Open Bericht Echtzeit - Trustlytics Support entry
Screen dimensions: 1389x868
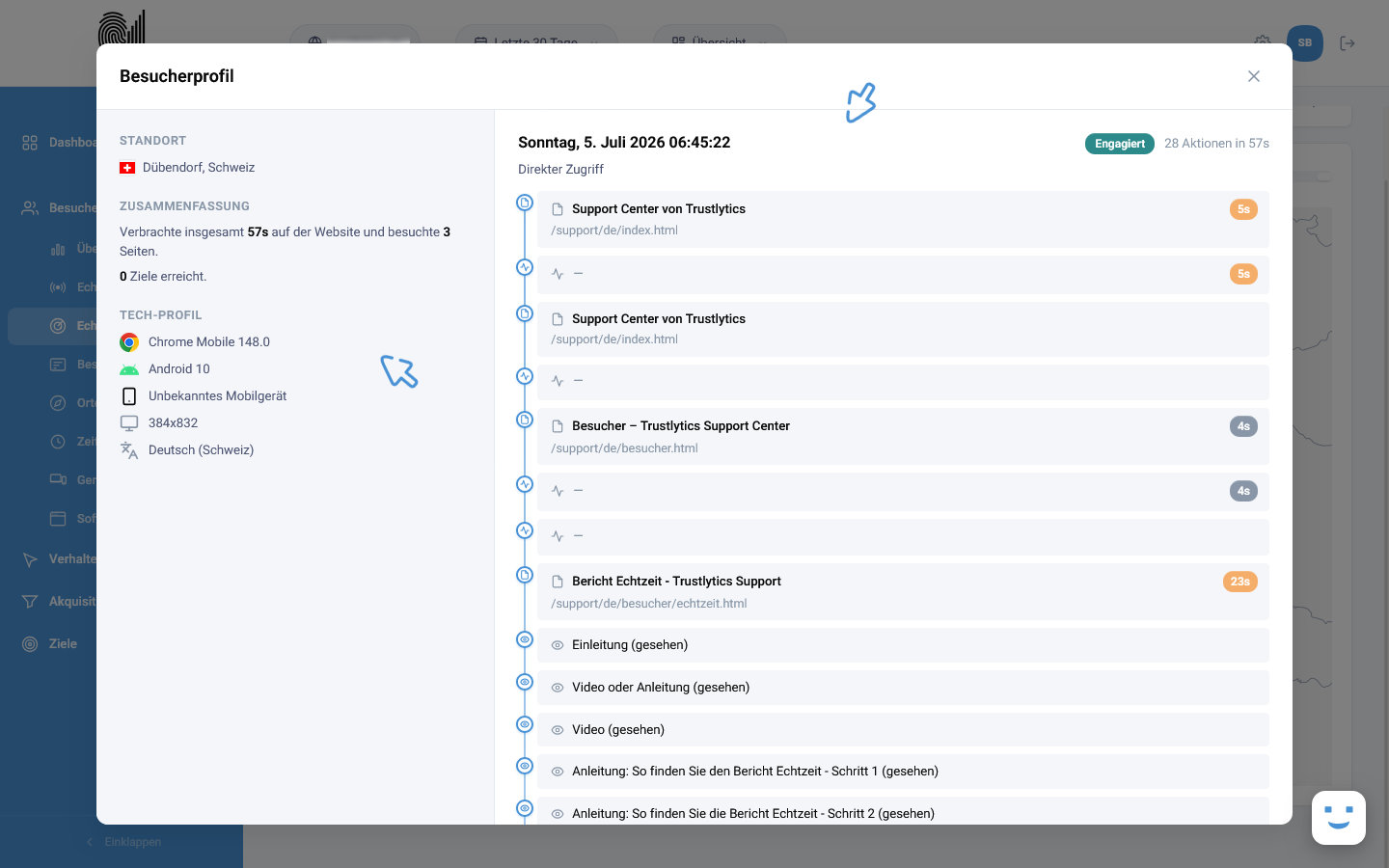click(903, 592)
